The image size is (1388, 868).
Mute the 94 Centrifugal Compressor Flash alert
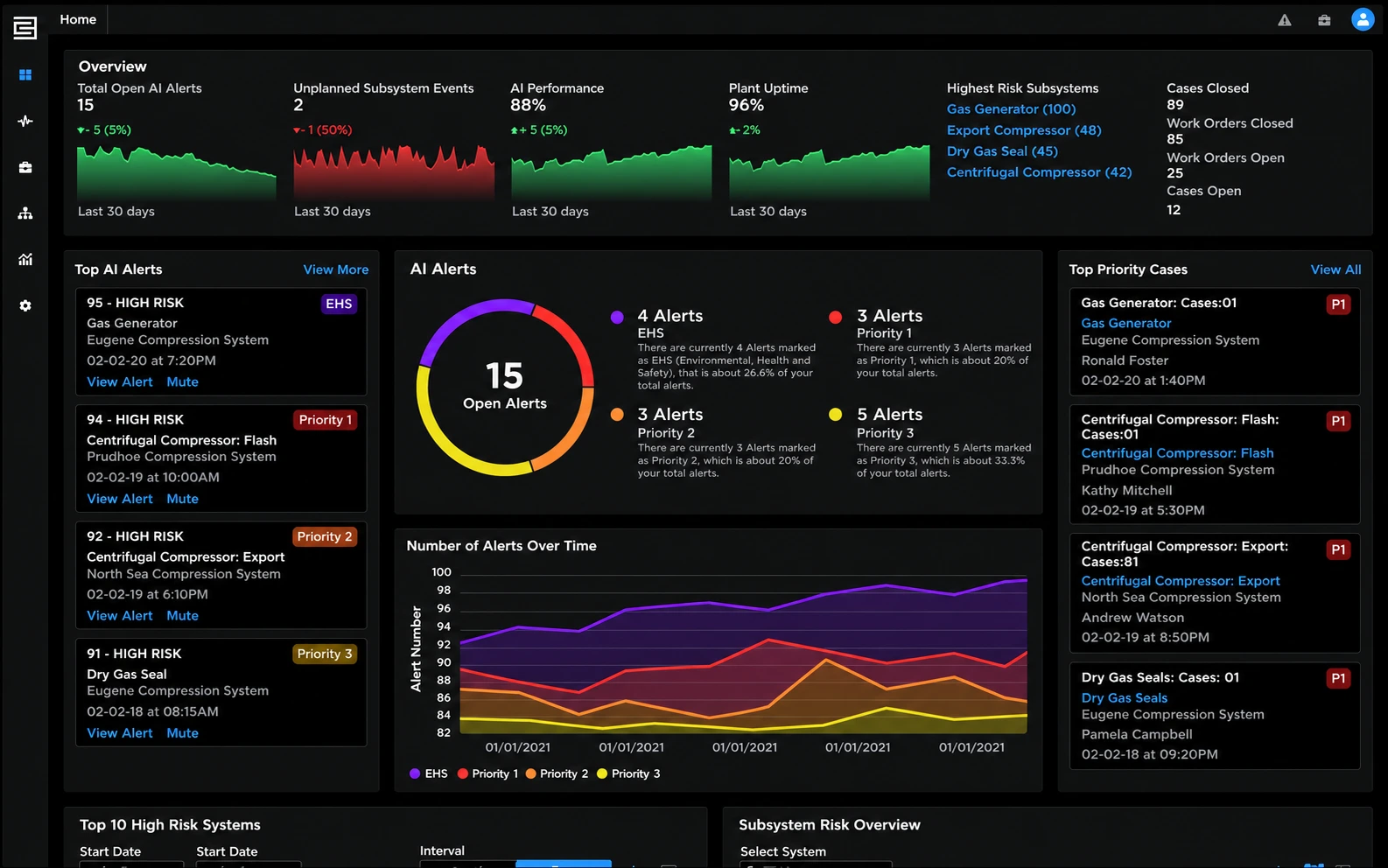click(183, 499)
